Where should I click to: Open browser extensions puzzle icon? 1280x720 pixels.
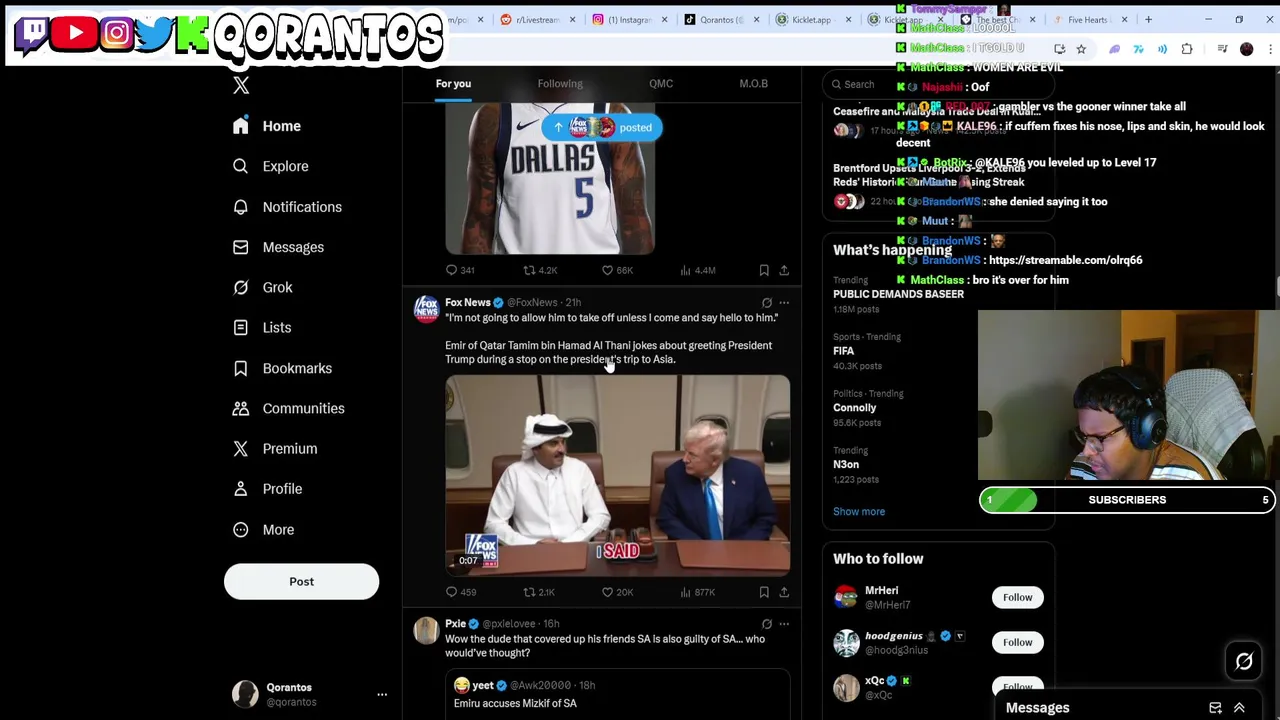pos(1187,49)
